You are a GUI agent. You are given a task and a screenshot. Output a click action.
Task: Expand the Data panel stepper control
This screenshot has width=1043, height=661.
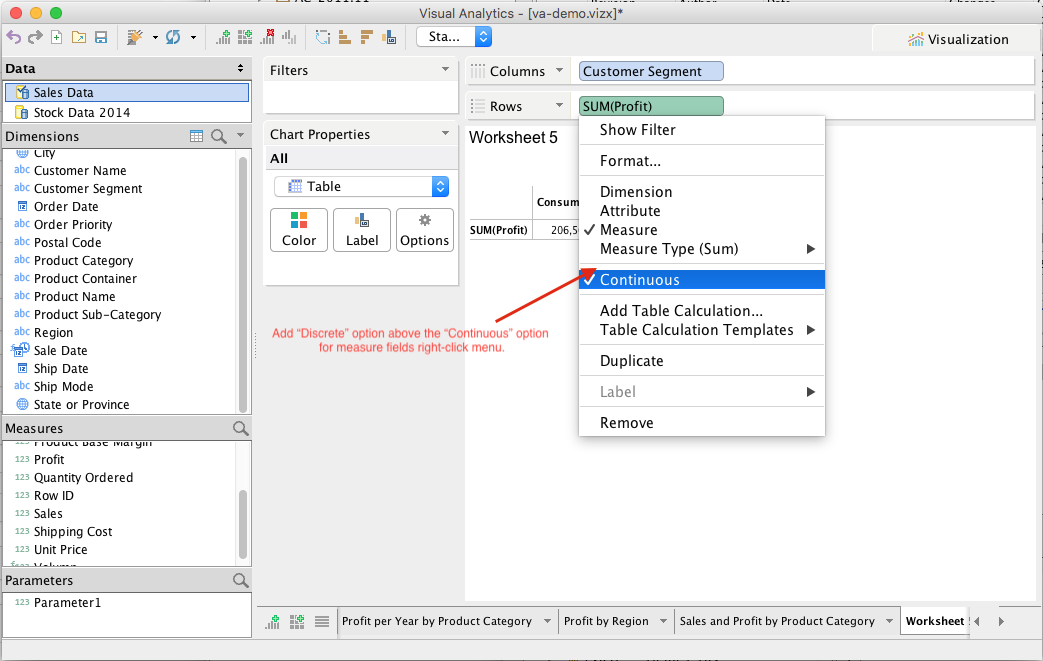coord(240,68)
